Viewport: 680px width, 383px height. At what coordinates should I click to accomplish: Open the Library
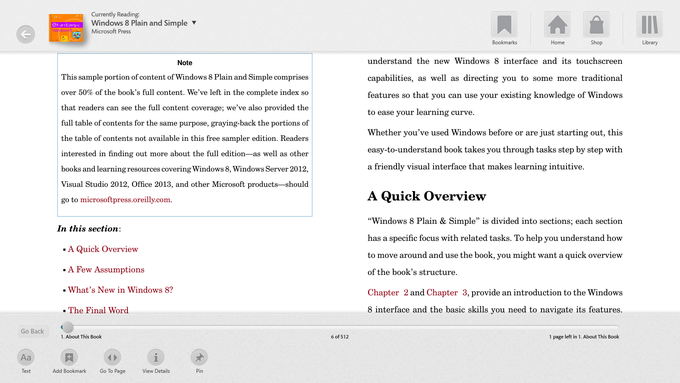650,28
